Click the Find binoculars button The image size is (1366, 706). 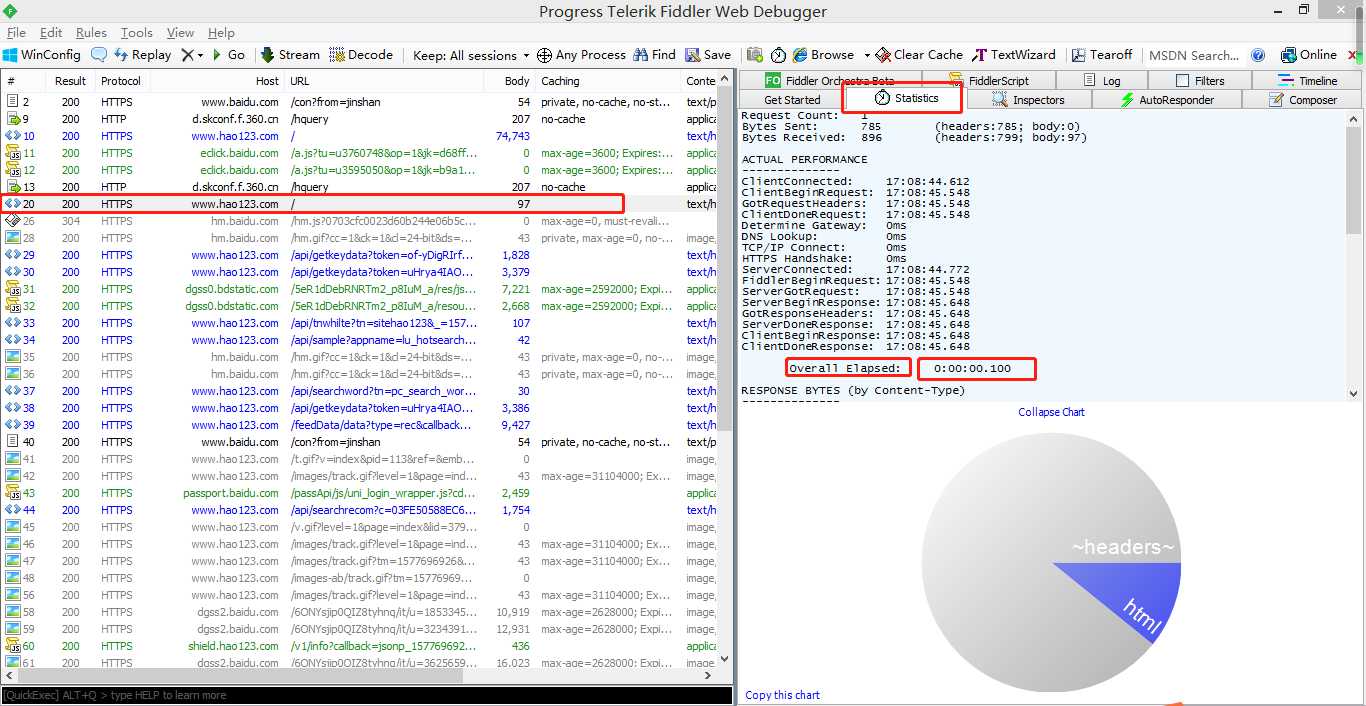(654, 55)
